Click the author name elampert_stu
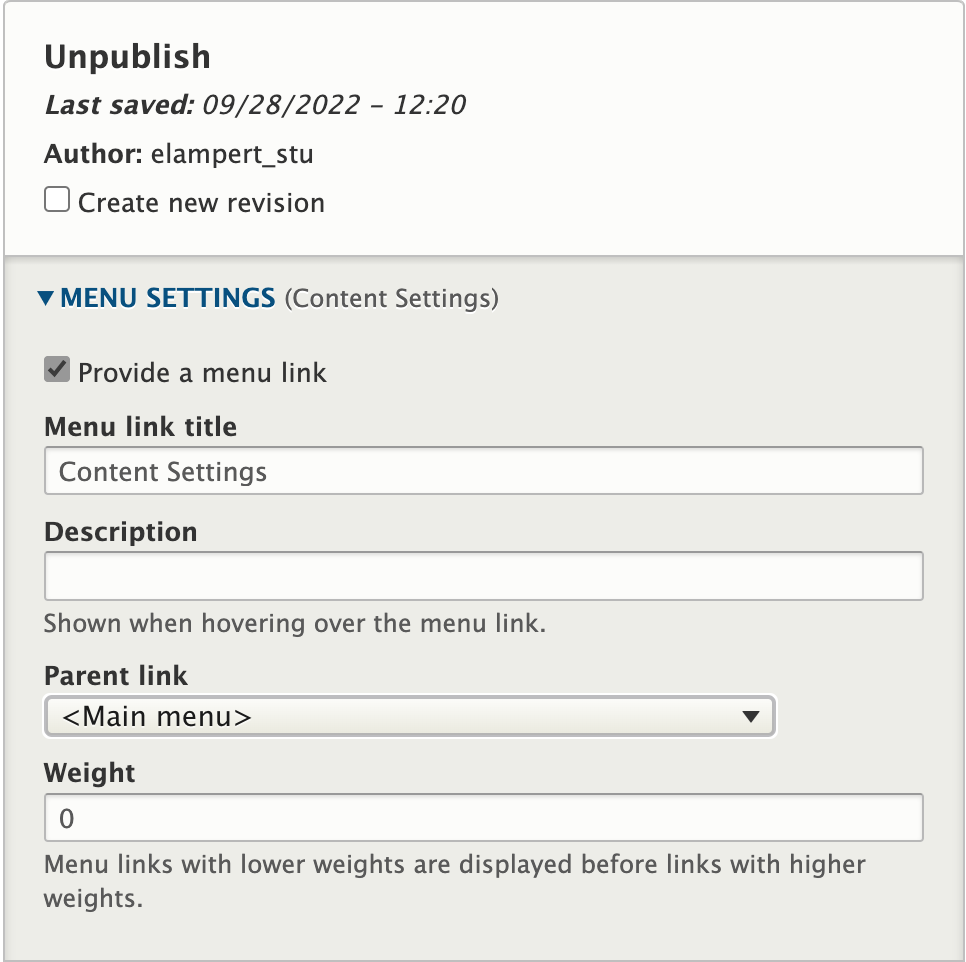 [x=232, y=154]
